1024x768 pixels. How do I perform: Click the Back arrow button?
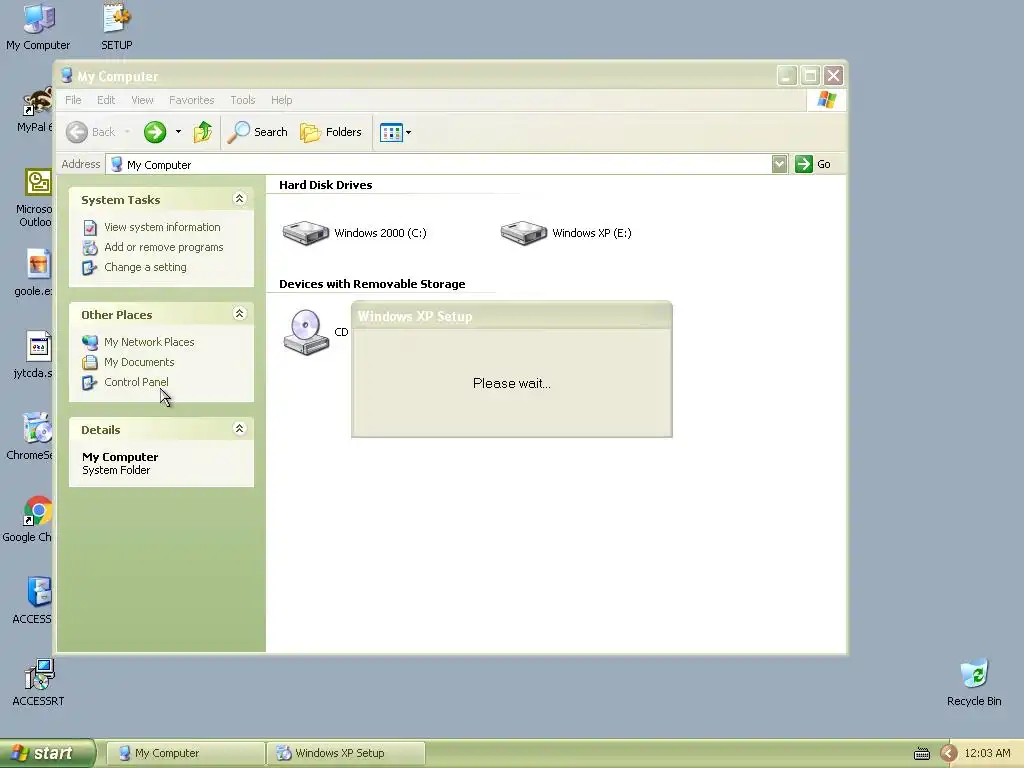coord(91,132)
